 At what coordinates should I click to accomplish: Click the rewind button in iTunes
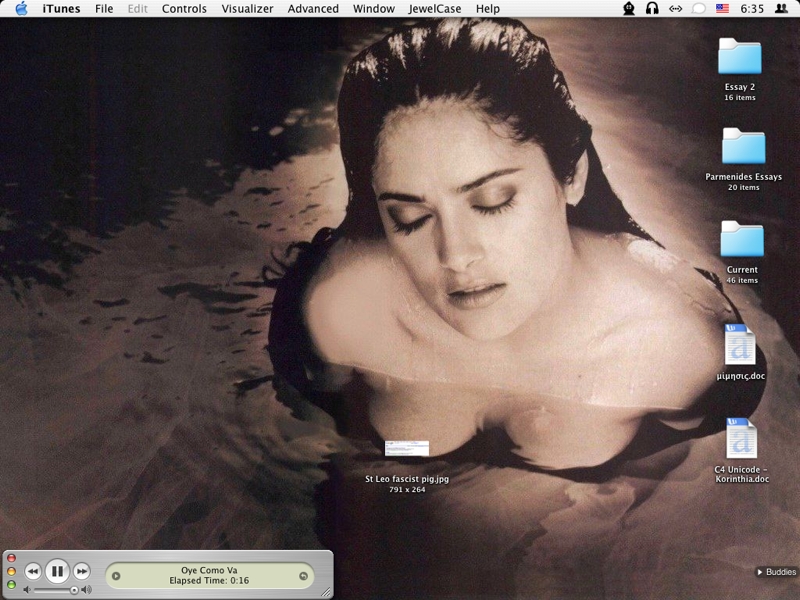[33, 571]
